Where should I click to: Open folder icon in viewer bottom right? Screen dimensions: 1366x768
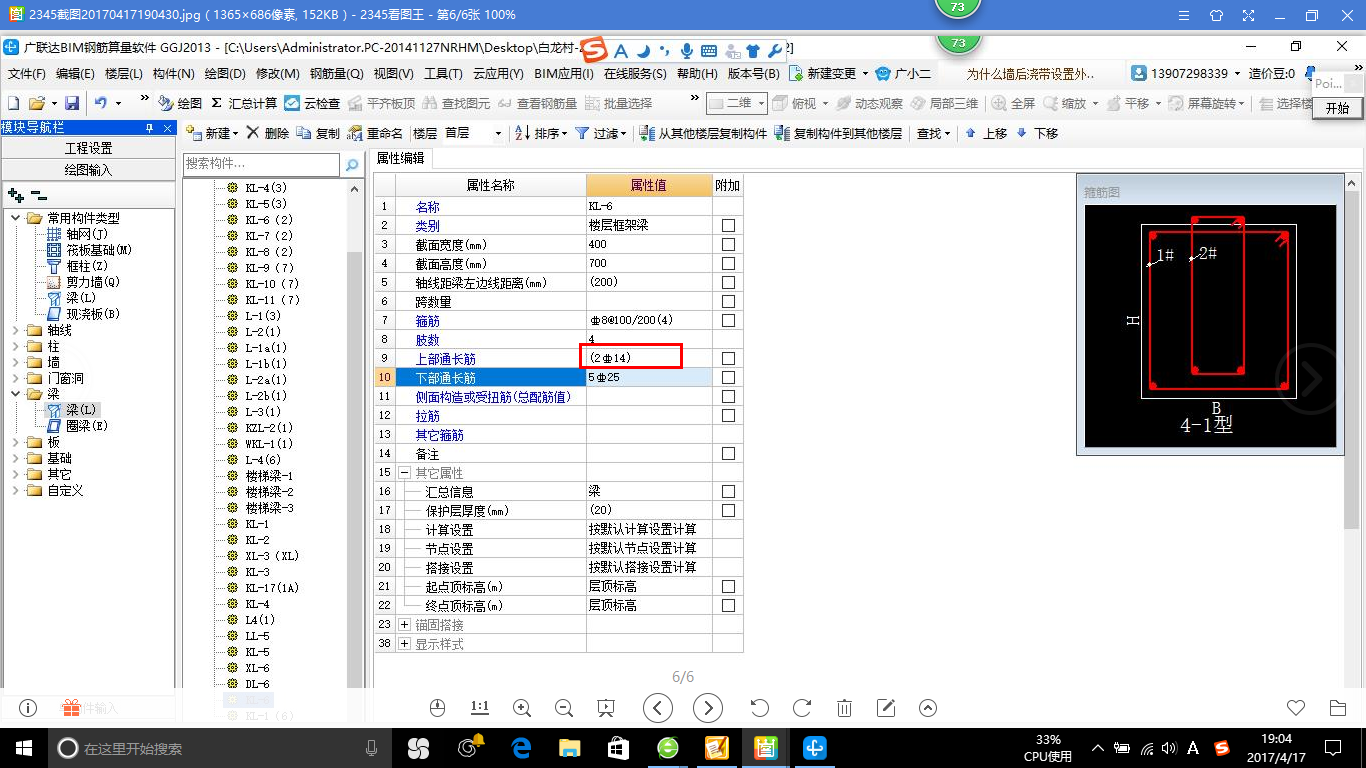pyautogui.click(x=1338, y=708)
